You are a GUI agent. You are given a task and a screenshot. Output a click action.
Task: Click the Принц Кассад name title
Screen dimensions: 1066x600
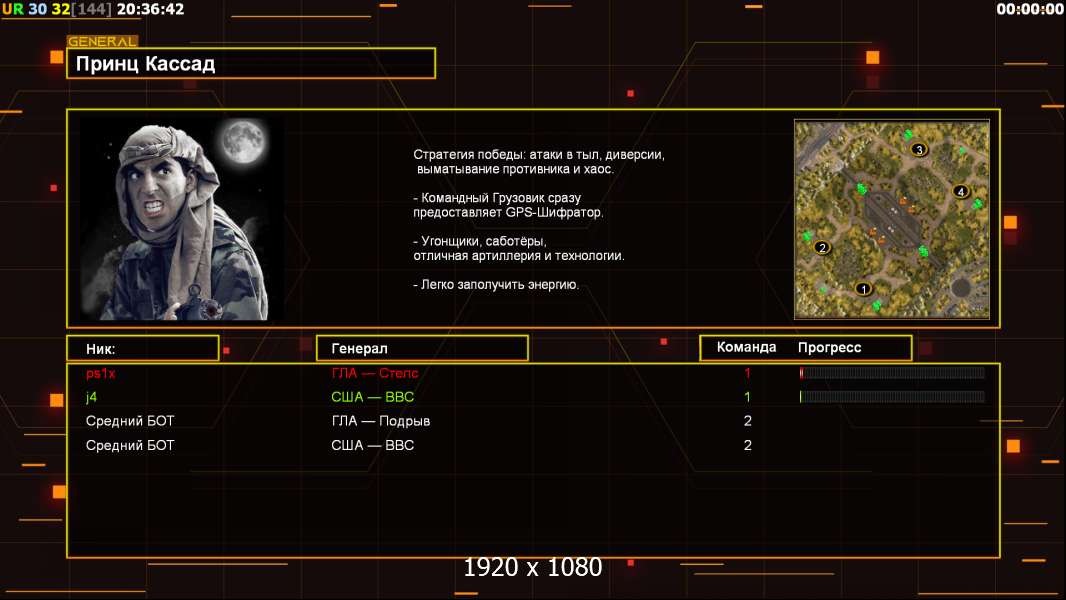tap(146, 64)
